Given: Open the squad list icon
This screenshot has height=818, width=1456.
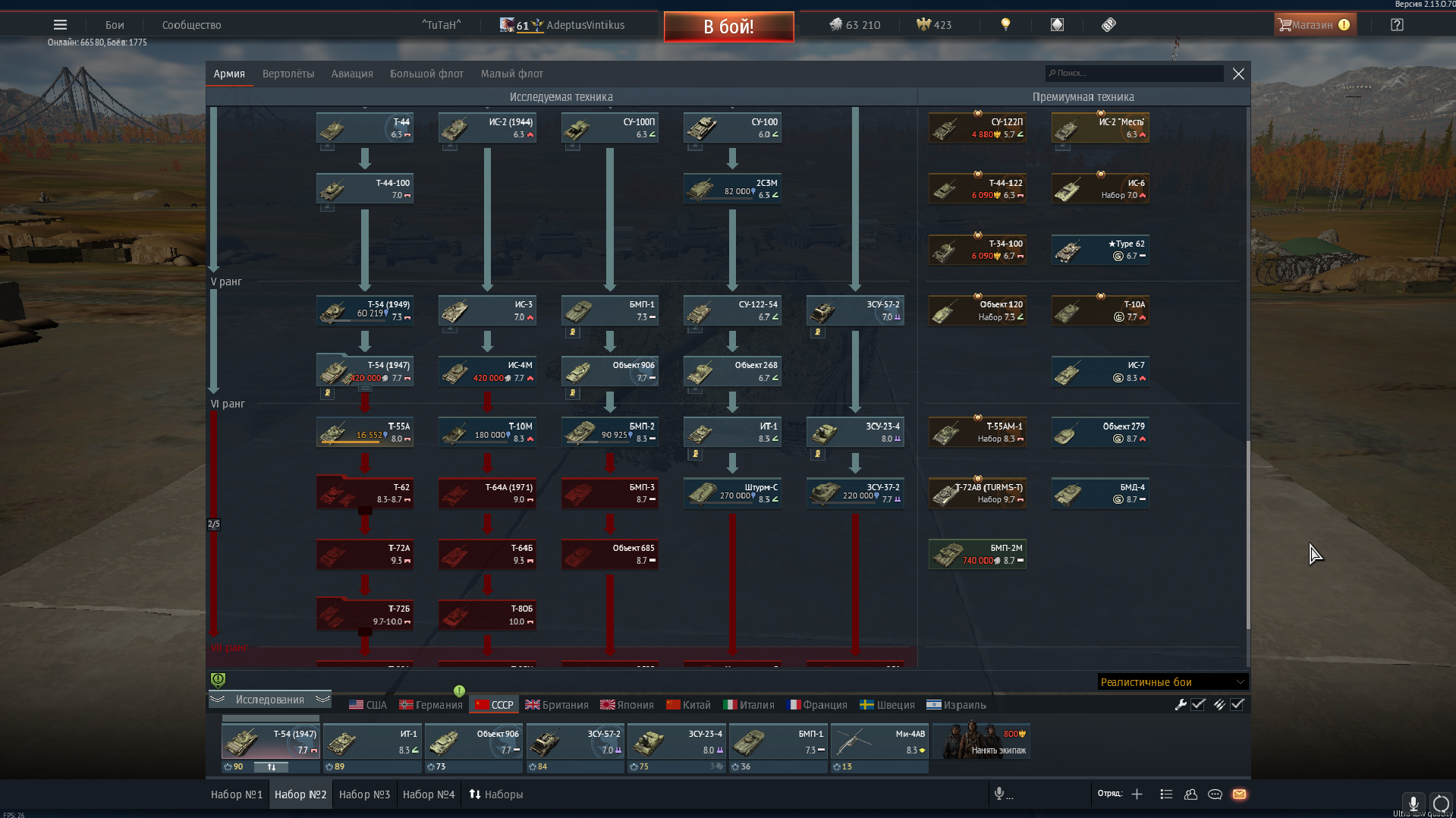Looking at the screenshot, I should [x=1166, y=794].
